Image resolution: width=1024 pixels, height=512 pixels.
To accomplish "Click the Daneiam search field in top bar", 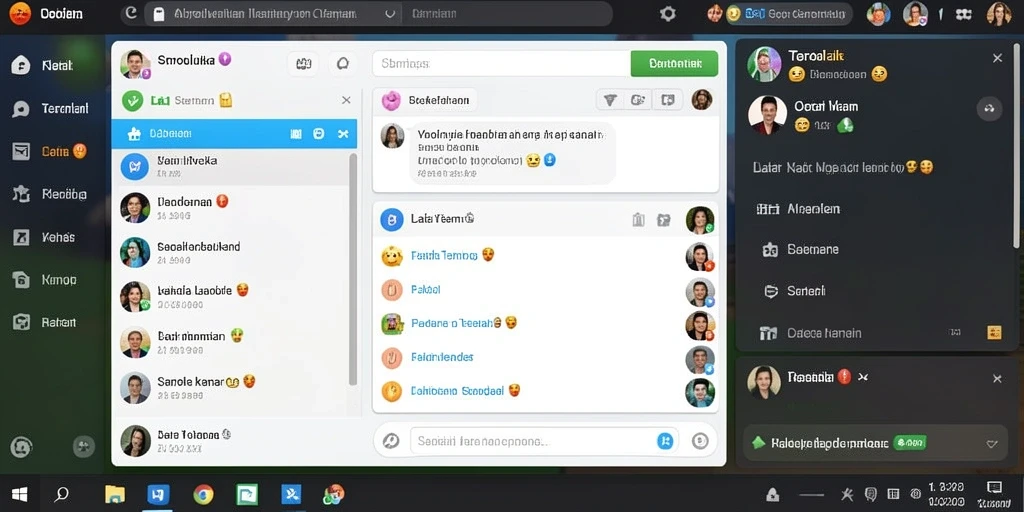I will (507, 14).
